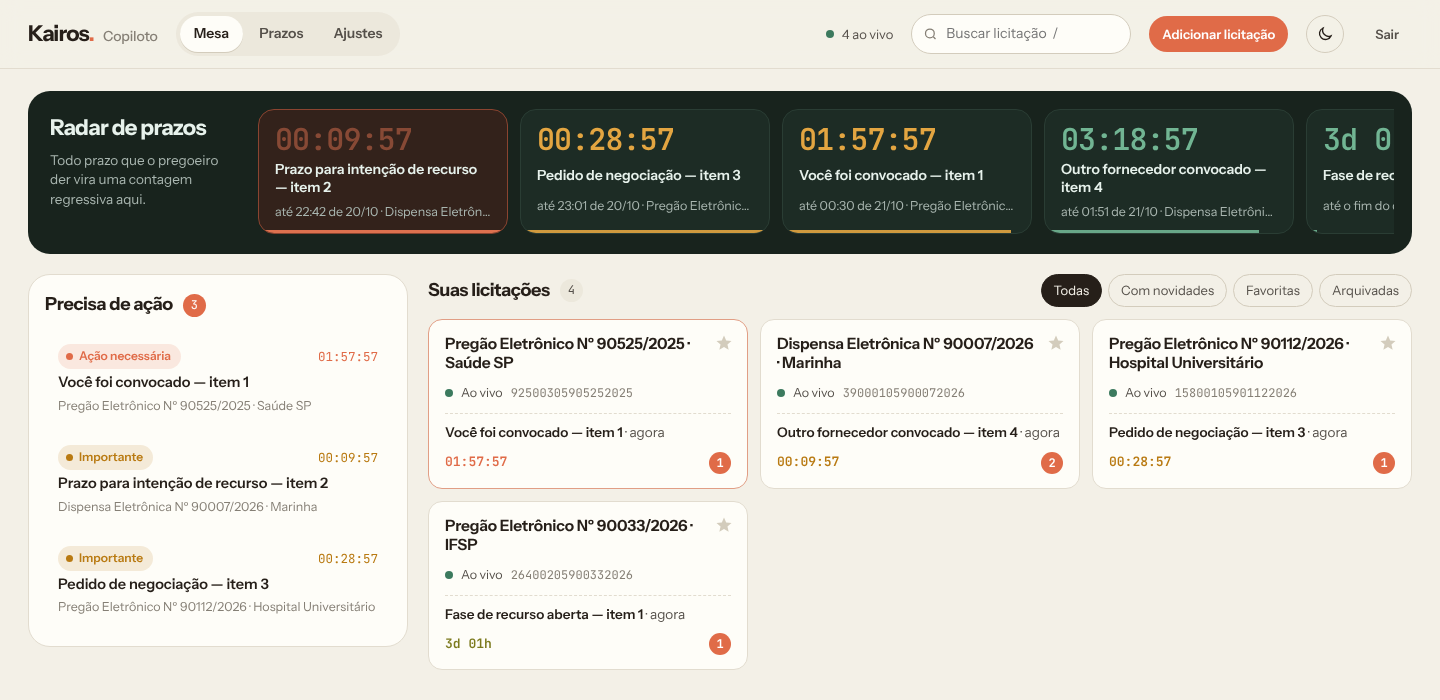Open the 00:09:57 intenção de recurso deadline card
This screenshot has height=700, width=1440.
(x=383, y=171)
